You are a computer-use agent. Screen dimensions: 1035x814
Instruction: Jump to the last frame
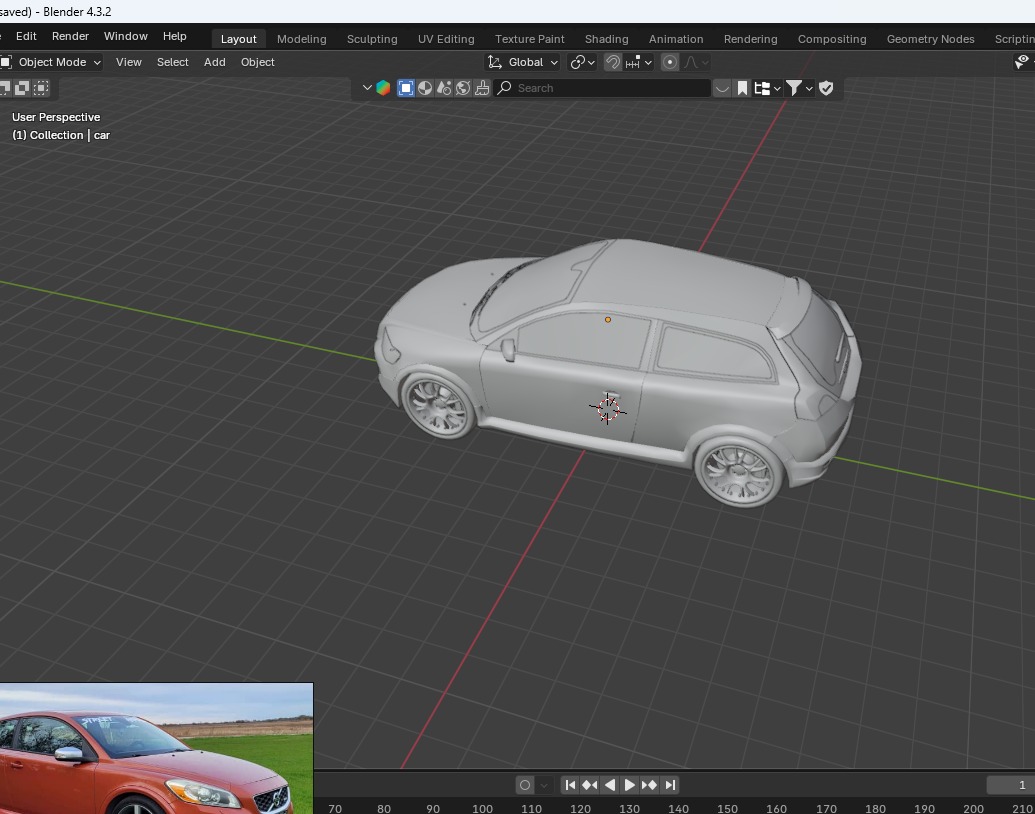[x=670, y=785]
